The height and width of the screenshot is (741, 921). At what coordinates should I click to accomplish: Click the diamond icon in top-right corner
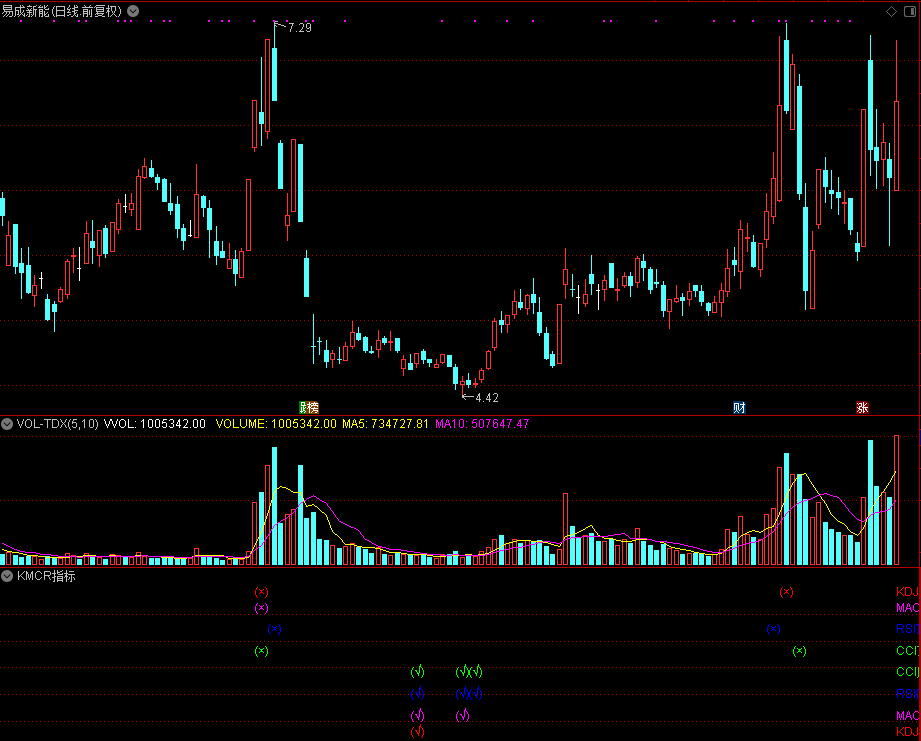point(891,11)
